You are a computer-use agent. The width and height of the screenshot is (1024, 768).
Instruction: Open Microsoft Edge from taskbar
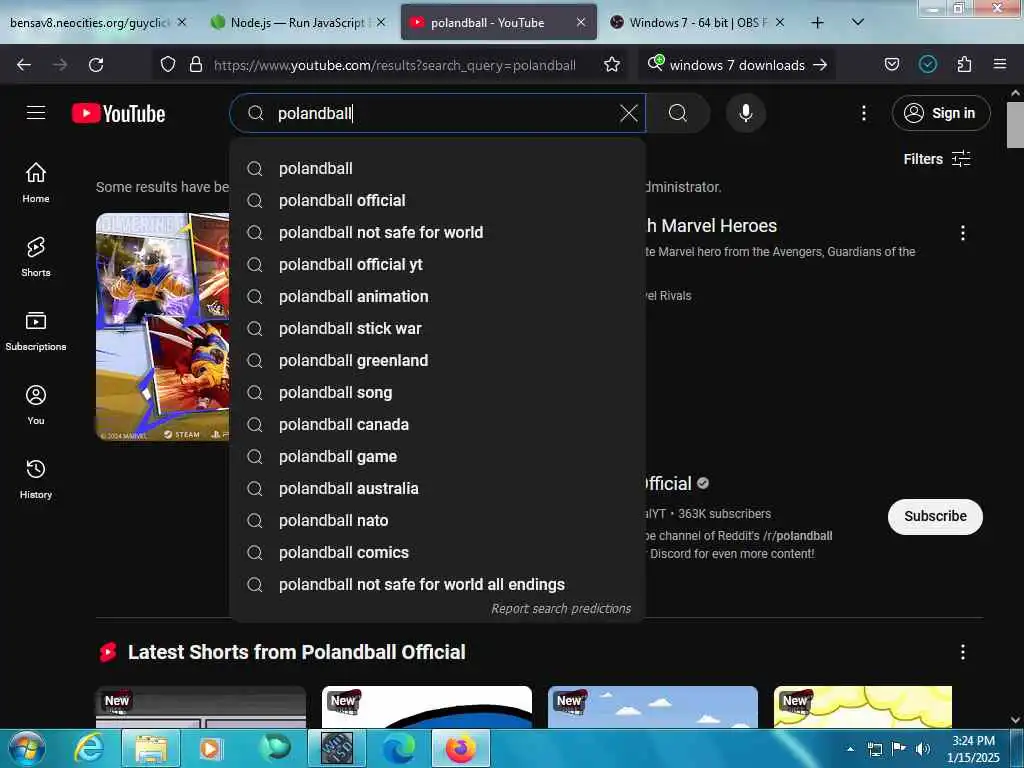[398, 748]
